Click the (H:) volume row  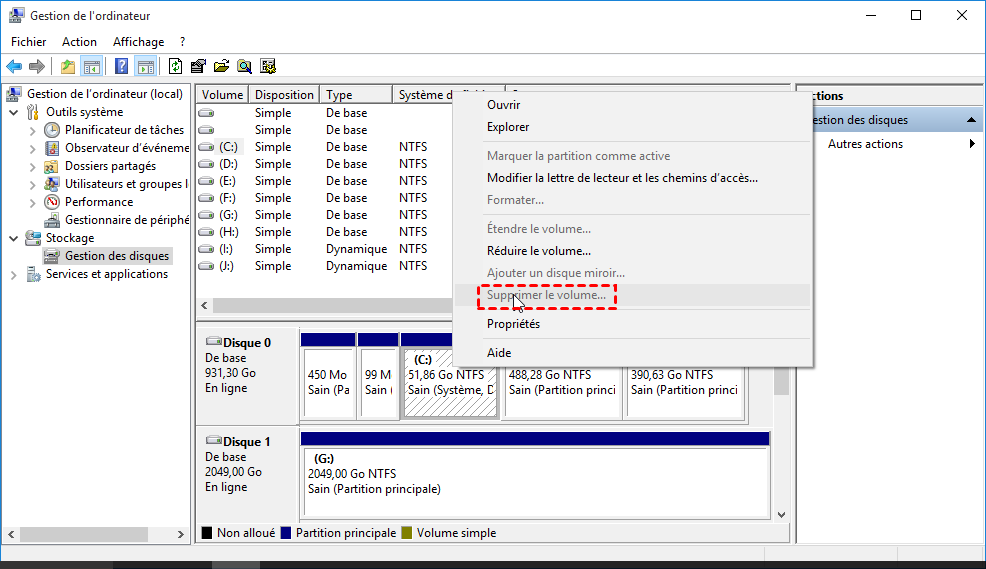(324, 232)
